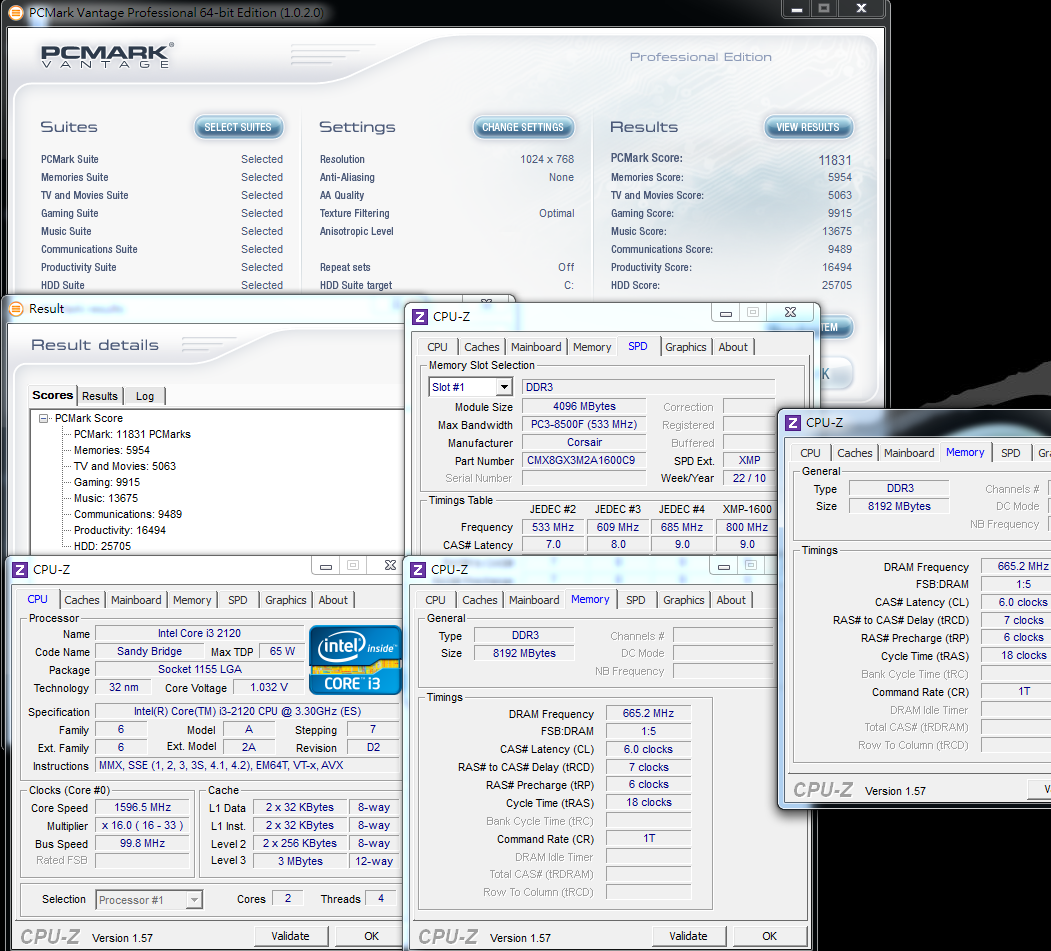The height and width of the screenshot is (951, 1051).
Task: Select 'HDD: 25705' tree row
Action: click(103, 546)
